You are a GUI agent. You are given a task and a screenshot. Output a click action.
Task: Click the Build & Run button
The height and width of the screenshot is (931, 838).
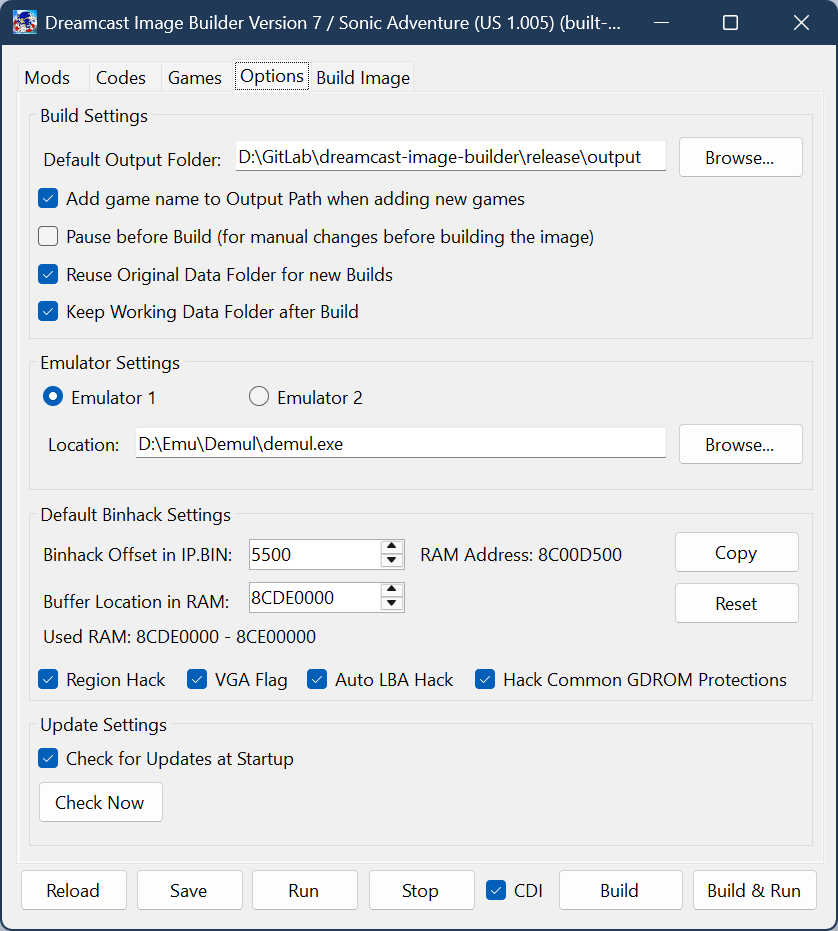pyautogui.click(x=754, y=890)
